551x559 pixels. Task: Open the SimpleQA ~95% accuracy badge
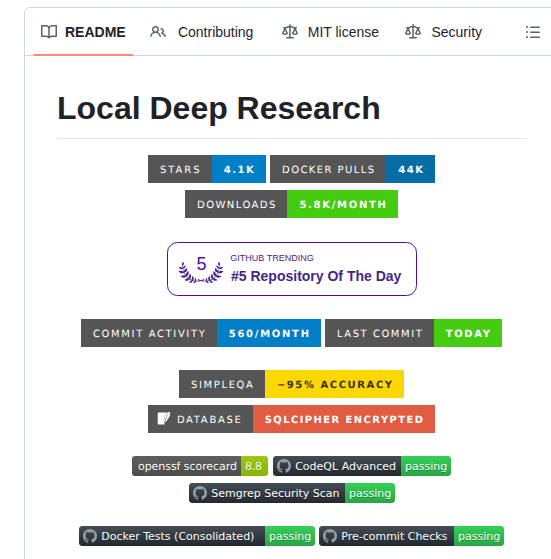pyautogui.click(x=291, y=384)
